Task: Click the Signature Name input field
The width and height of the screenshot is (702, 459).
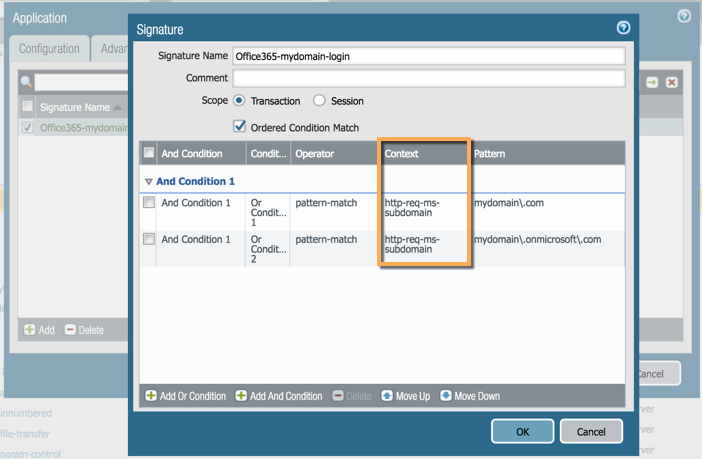Action: (428, 57)
